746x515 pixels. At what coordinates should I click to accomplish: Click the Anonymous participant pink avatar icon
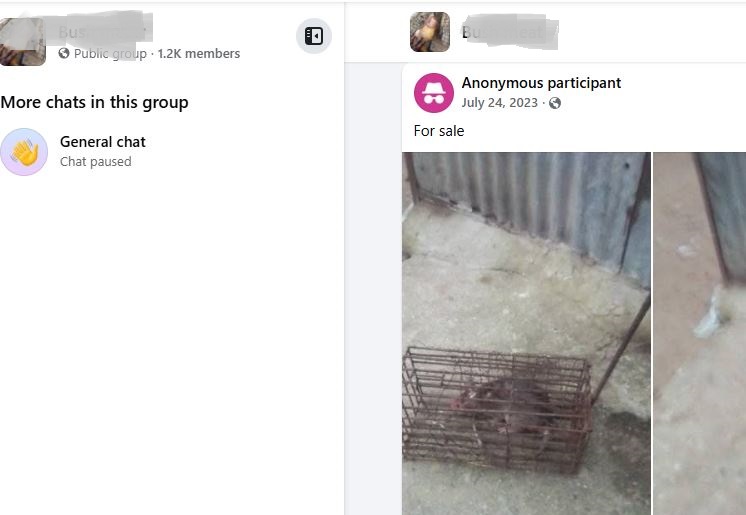pos(433,93)
